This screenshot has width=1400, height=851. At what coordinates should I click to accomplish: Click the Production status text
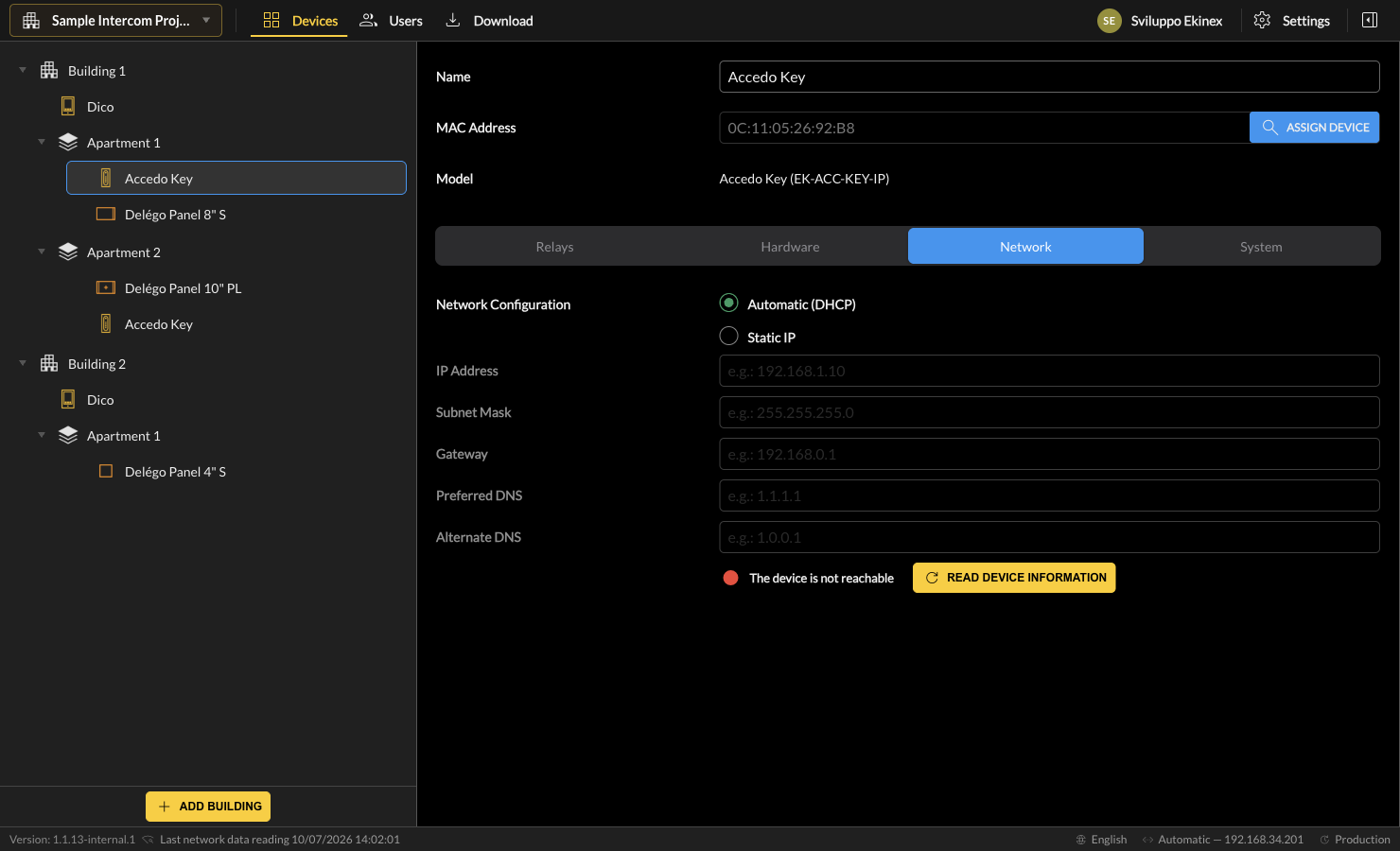pos(1362,840)
